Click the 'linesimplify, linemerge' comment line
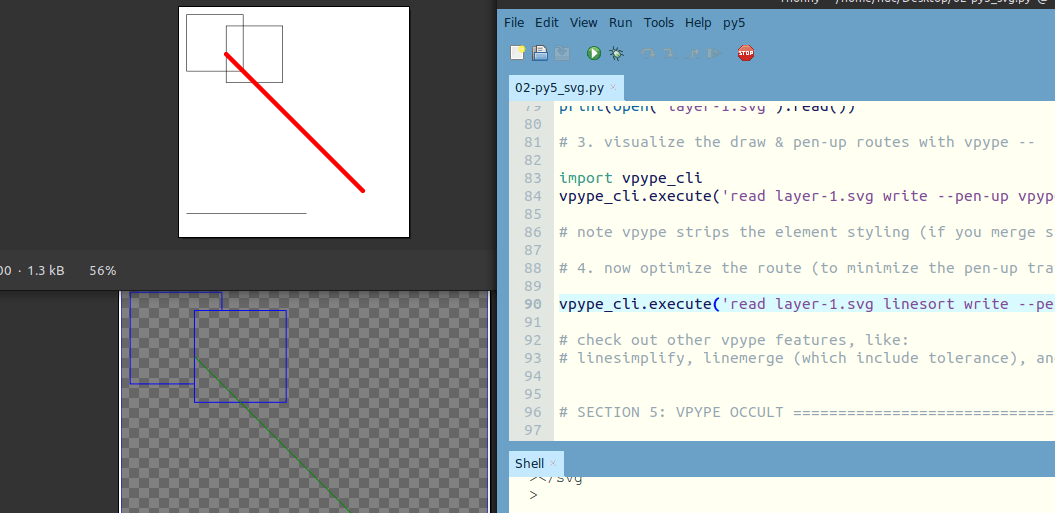The width and height of the screenshot is (1055, 513). (807, 357)
